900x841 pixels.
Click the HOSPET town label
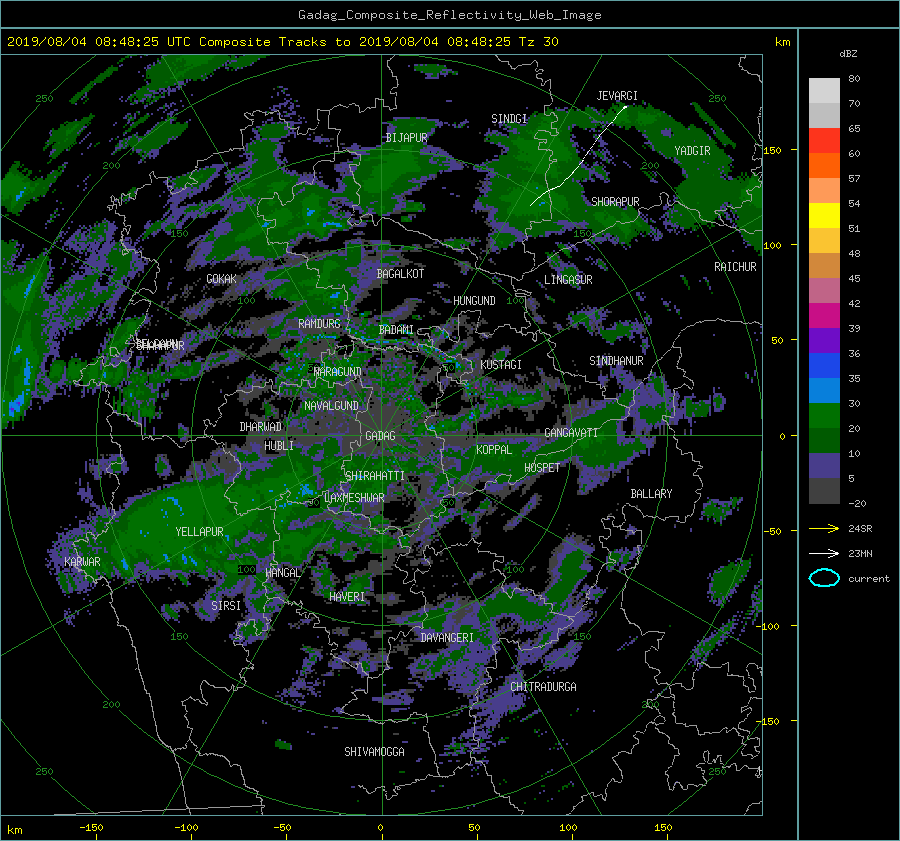tap(542, 468)
